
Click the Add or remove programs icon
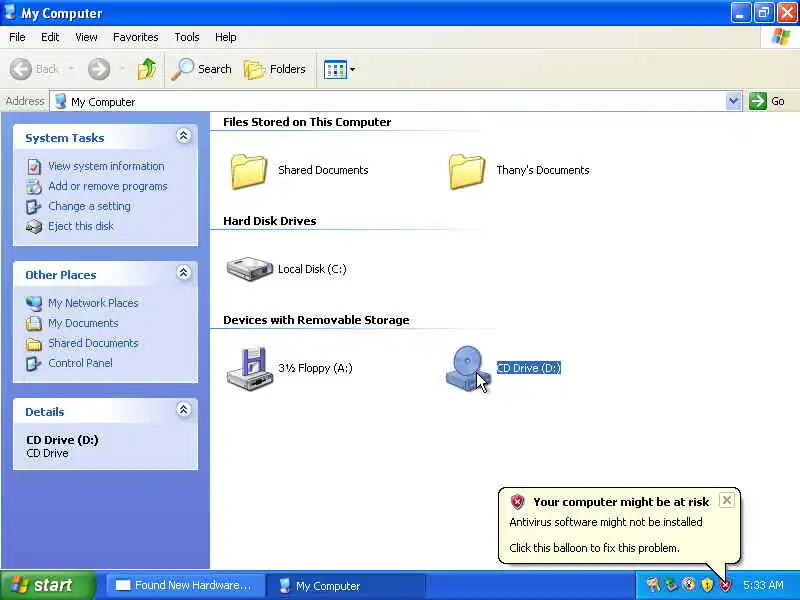coord(34,187)
